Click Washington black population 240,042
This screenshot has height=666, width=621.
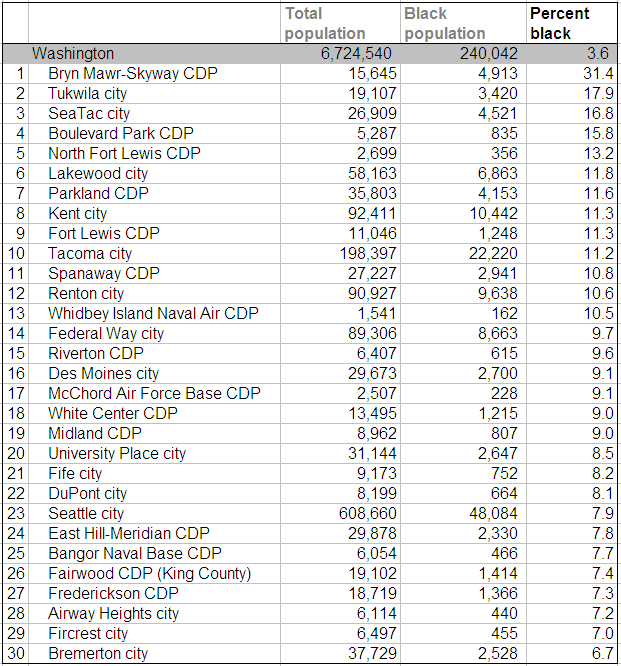488,54
